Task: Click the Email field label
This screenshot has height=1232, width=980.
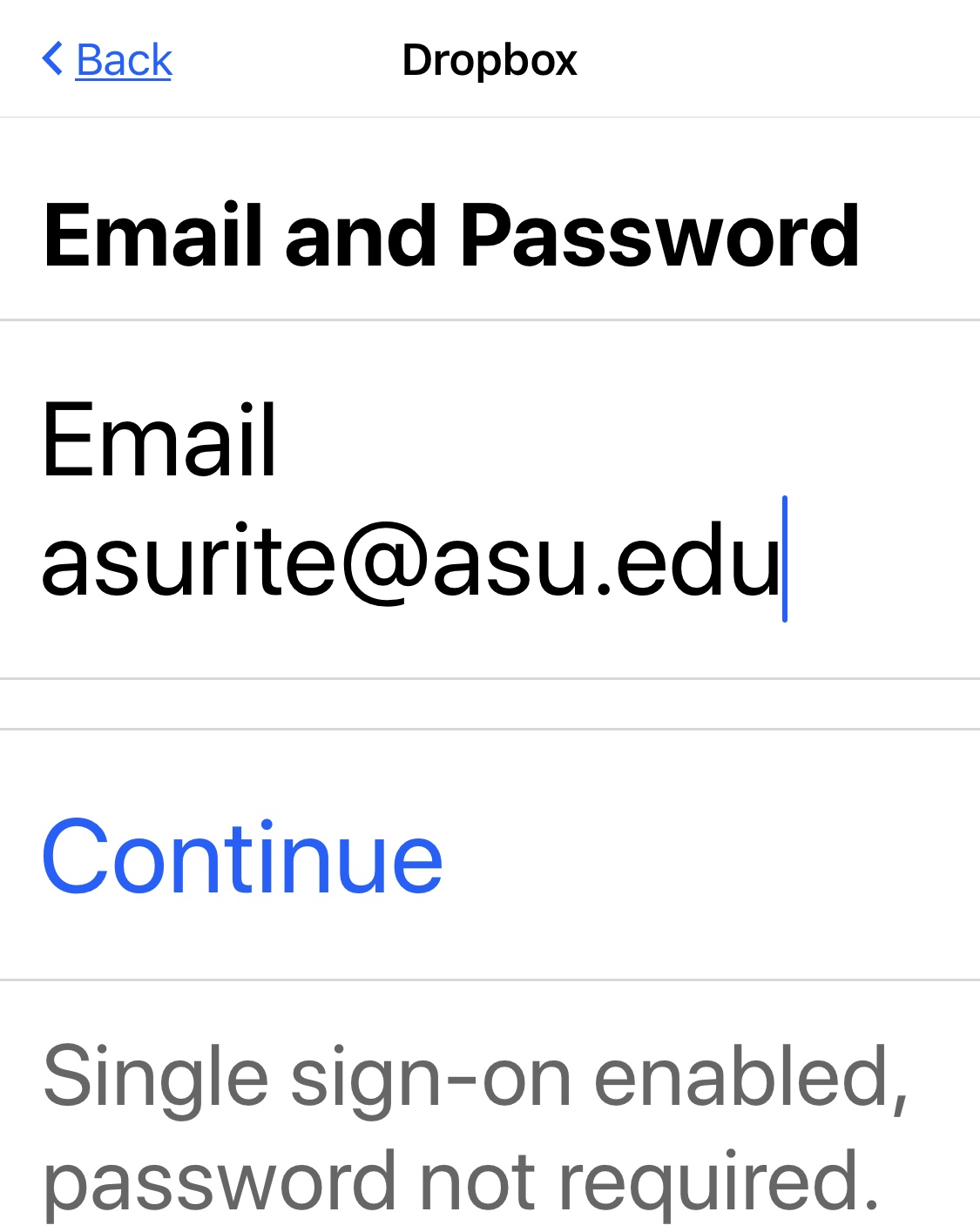Action: pyautogui.click(x=159, y=441)
